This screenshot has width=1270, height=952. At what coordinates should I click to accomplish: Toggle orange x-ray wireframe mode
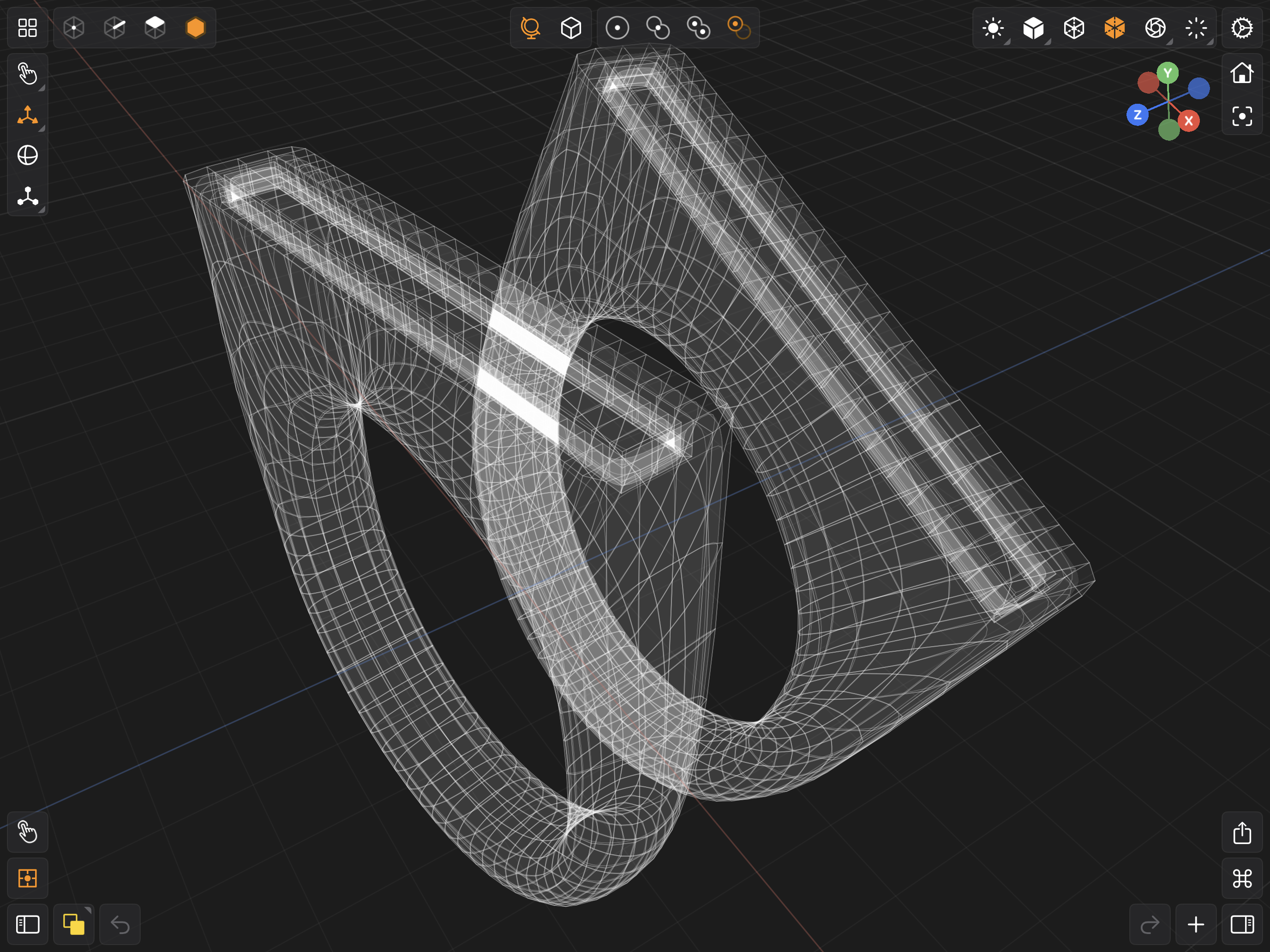(1114, 28)
